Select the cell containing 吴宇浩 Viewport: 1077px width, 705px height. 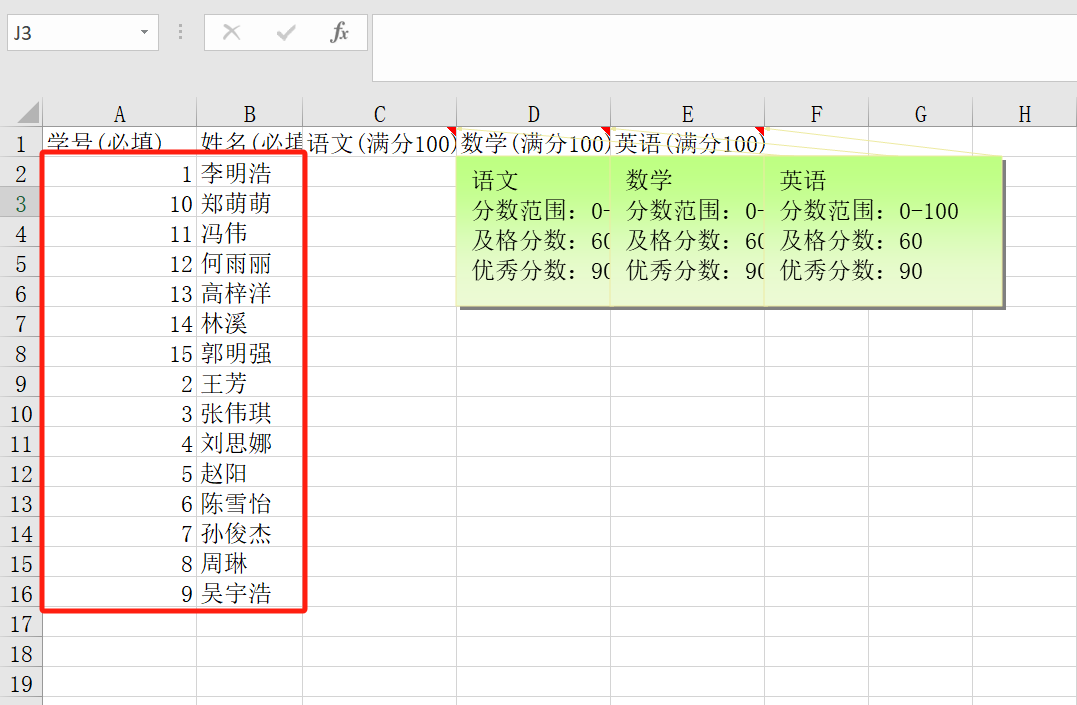tap(249, 594)
